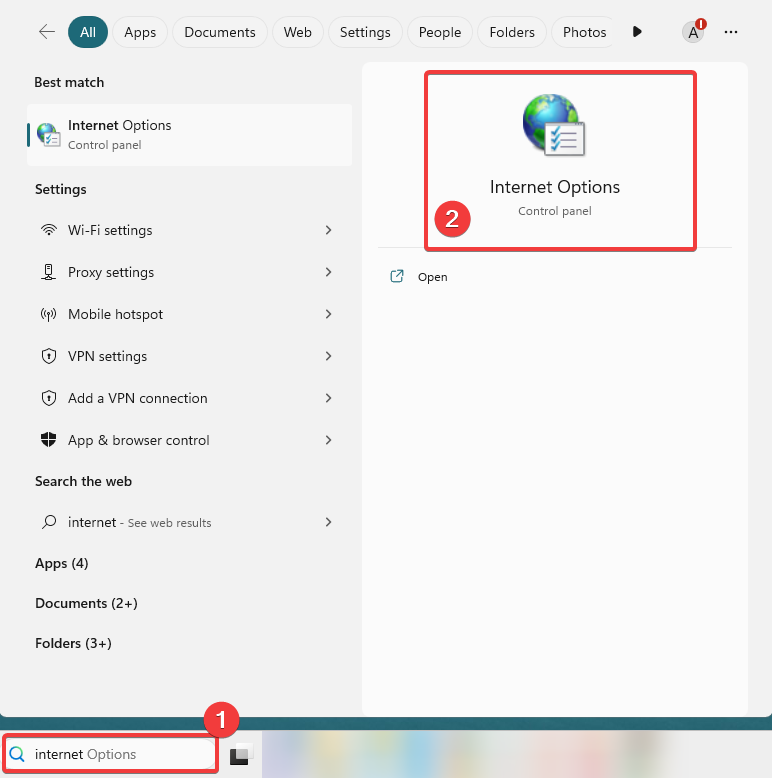Expand Proxy settings chevron

click(x=328, y=272)
